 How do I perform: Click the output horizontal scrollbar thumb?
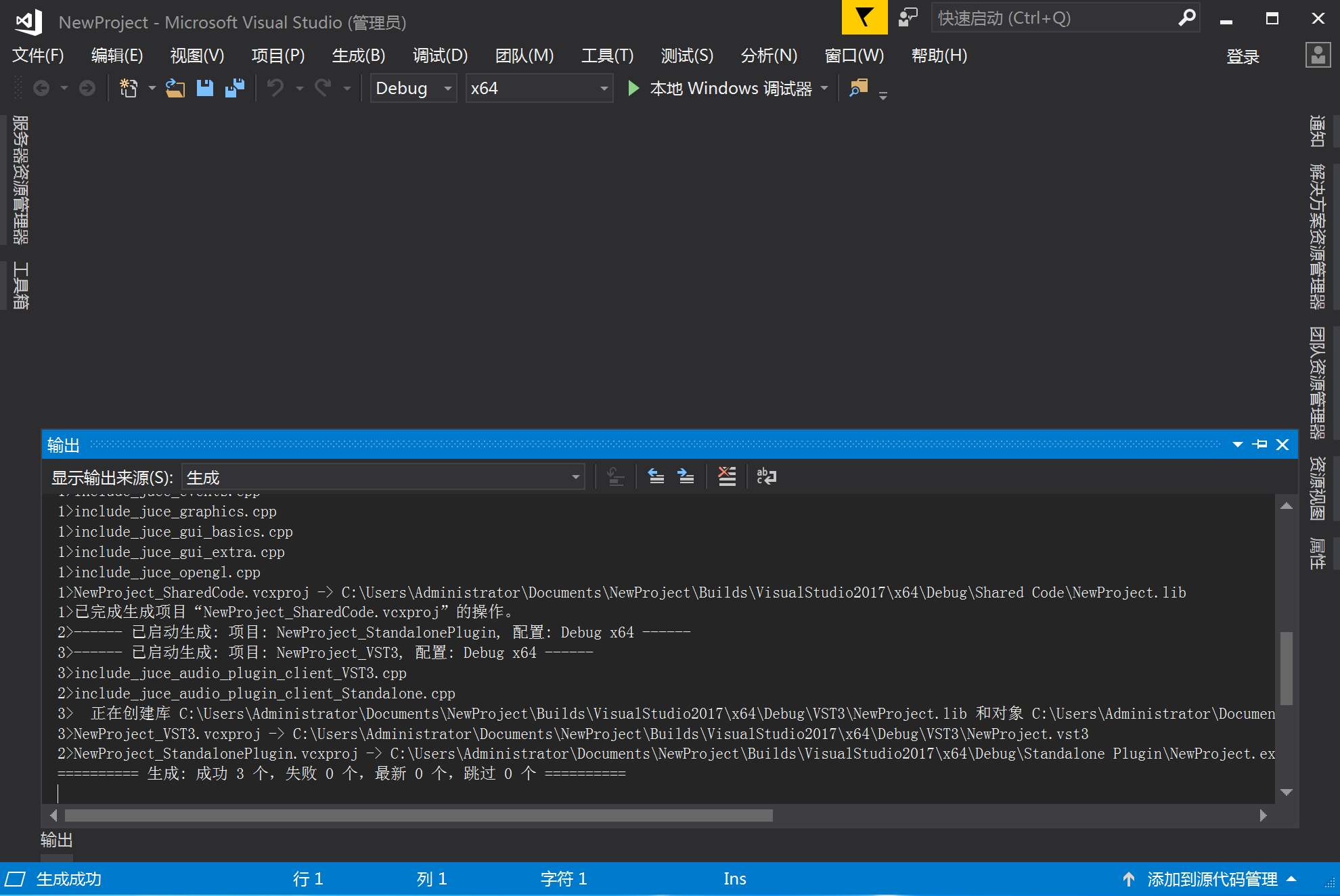click(418, 815)
